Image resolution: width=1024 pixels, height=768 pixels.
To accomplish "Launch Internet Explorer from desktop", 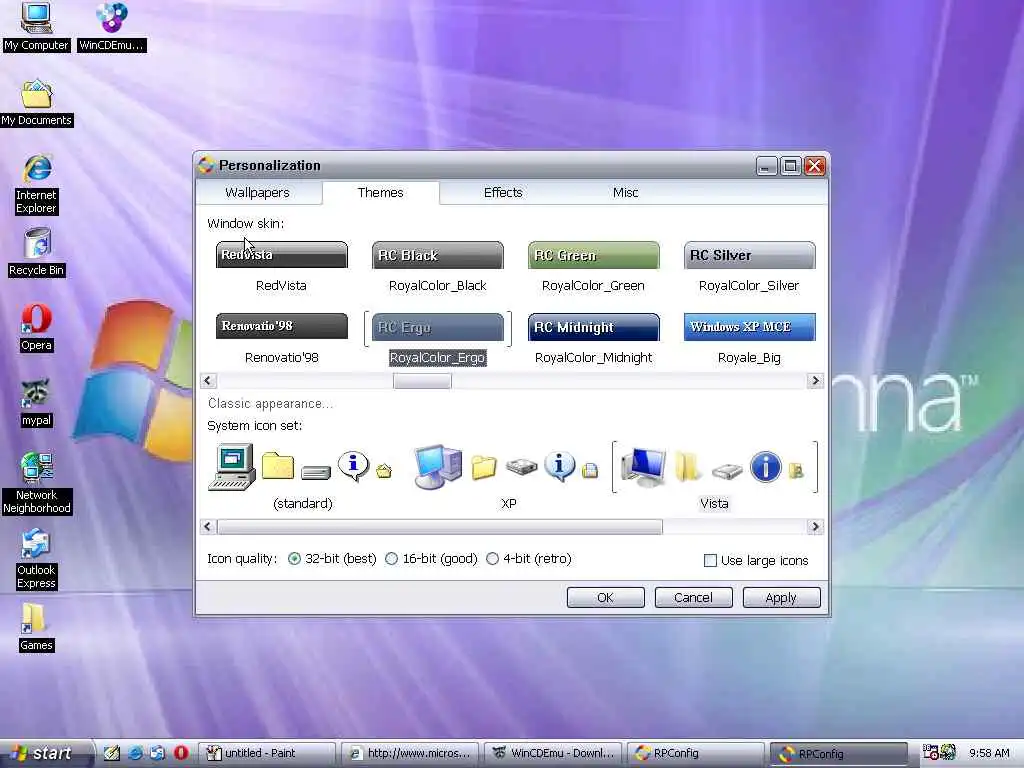I will click(x=36, y=184).
